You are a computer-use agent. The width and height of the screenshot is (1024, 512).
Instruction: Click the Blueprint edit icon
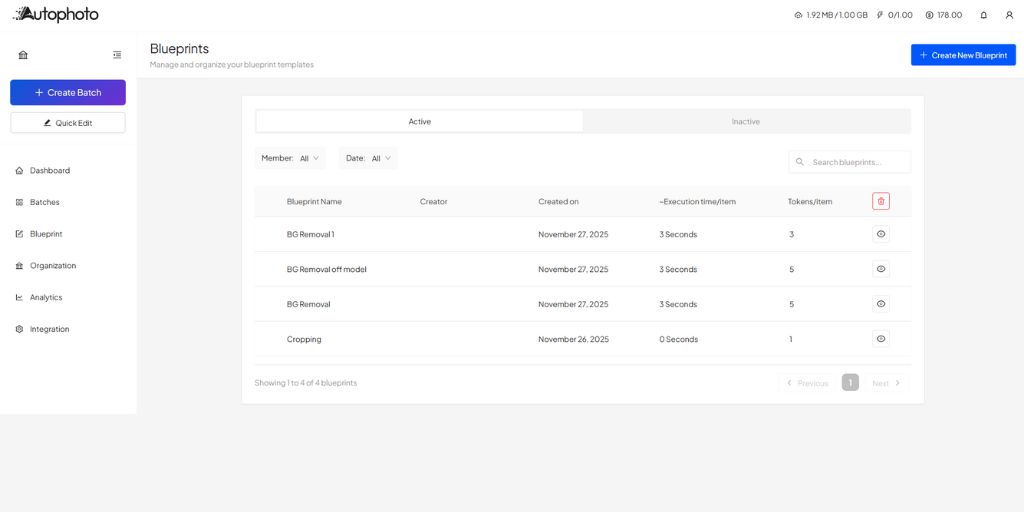19,234
